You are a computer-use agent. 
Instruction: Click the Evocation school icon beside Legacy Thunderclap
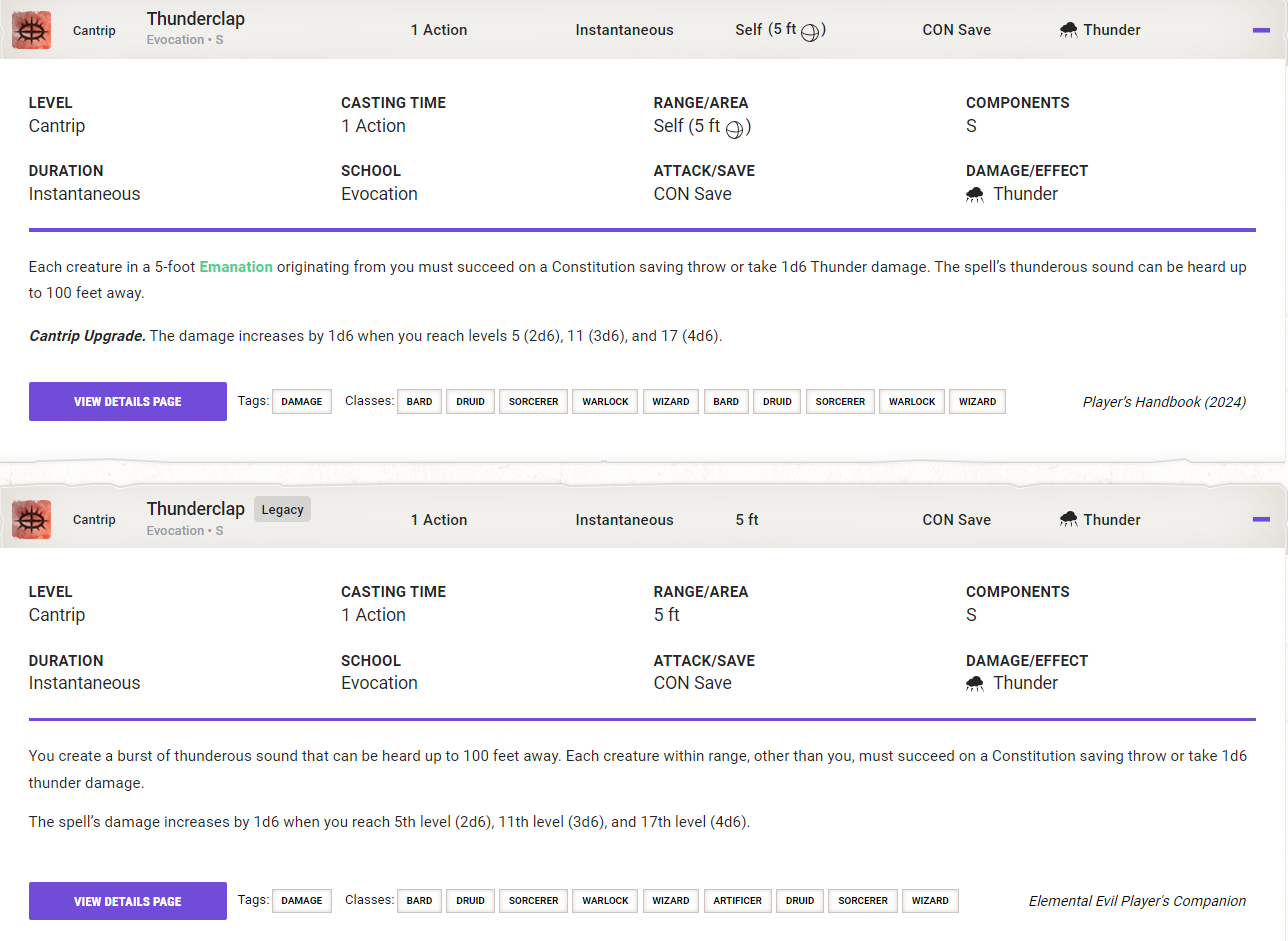[x=32, y=519]
